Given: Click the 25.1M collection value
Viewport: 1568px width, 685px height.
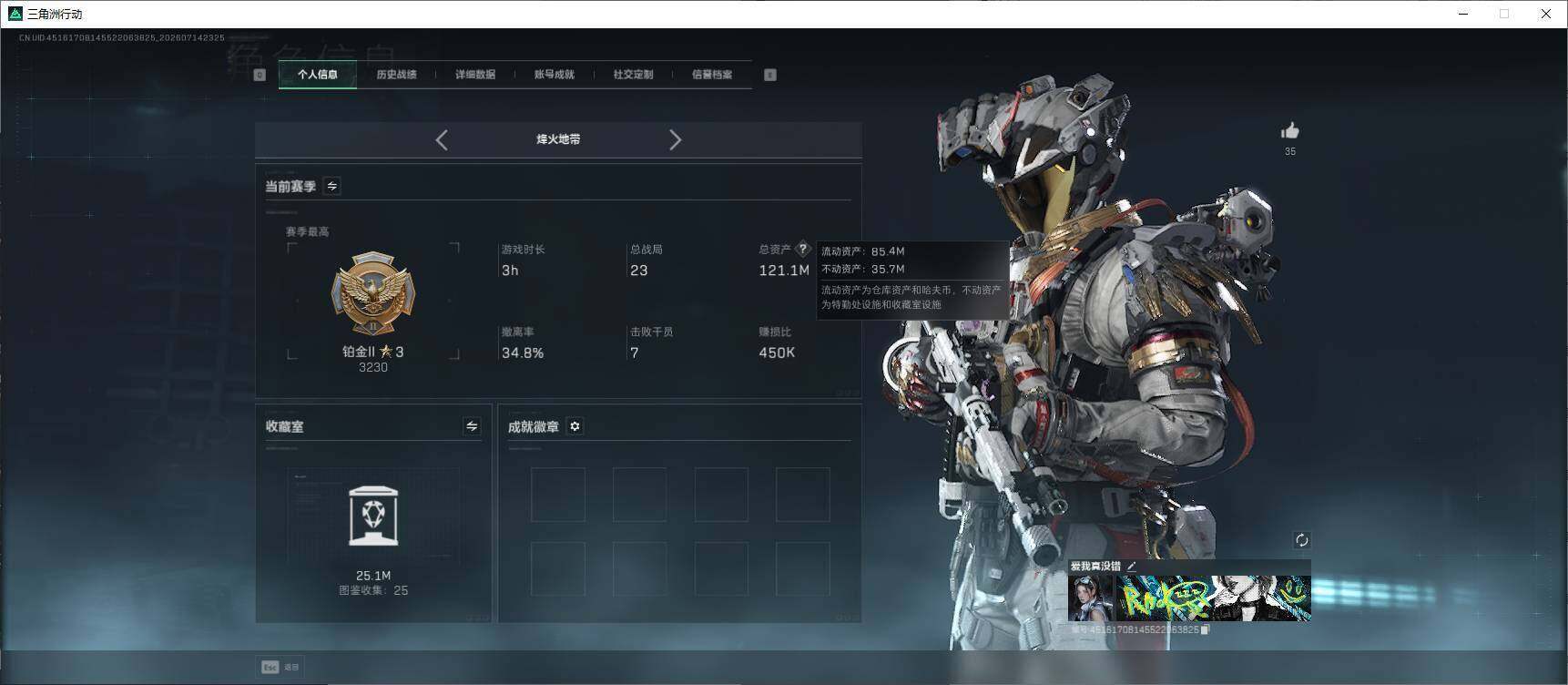Looking at the screenshot, I should click(x=373, y=576).
